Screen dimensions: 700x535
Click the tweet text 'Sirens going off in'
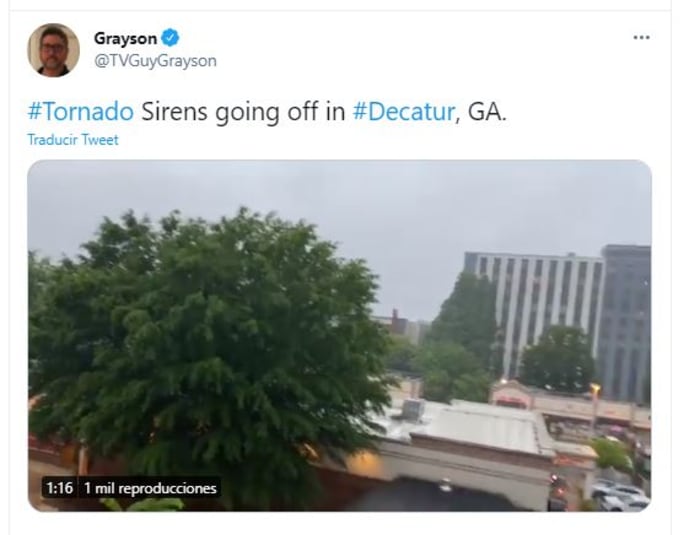tap(243, 111)
